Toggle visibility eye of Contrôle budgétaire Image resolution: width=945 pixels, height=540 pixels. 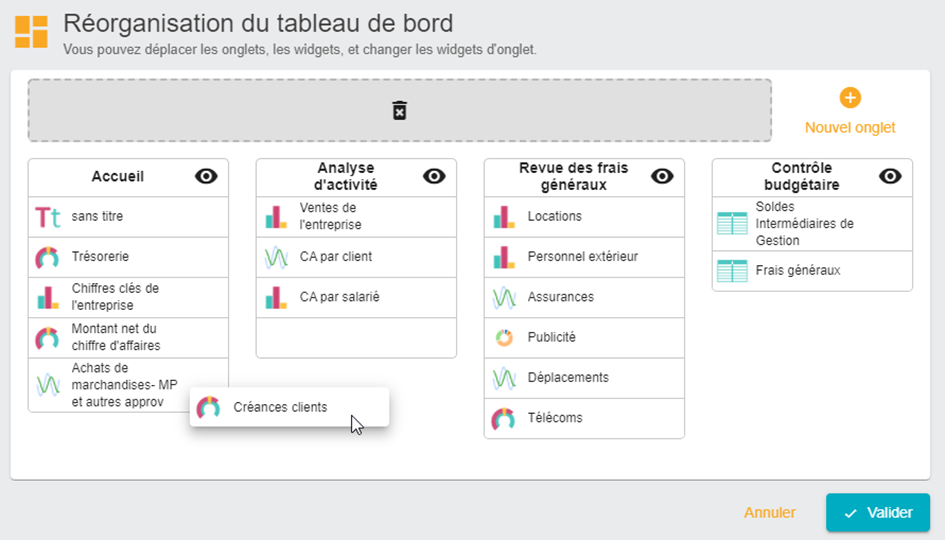click(x=890, y=177)
